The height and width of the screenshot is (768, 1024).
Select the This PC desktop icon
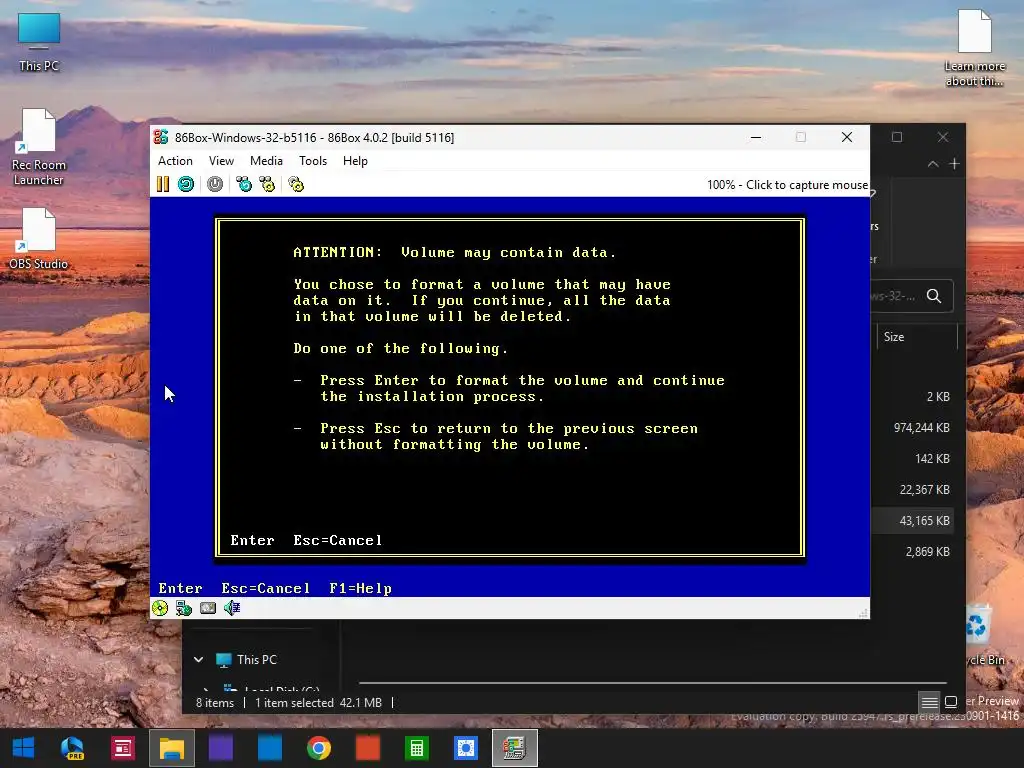39,42
